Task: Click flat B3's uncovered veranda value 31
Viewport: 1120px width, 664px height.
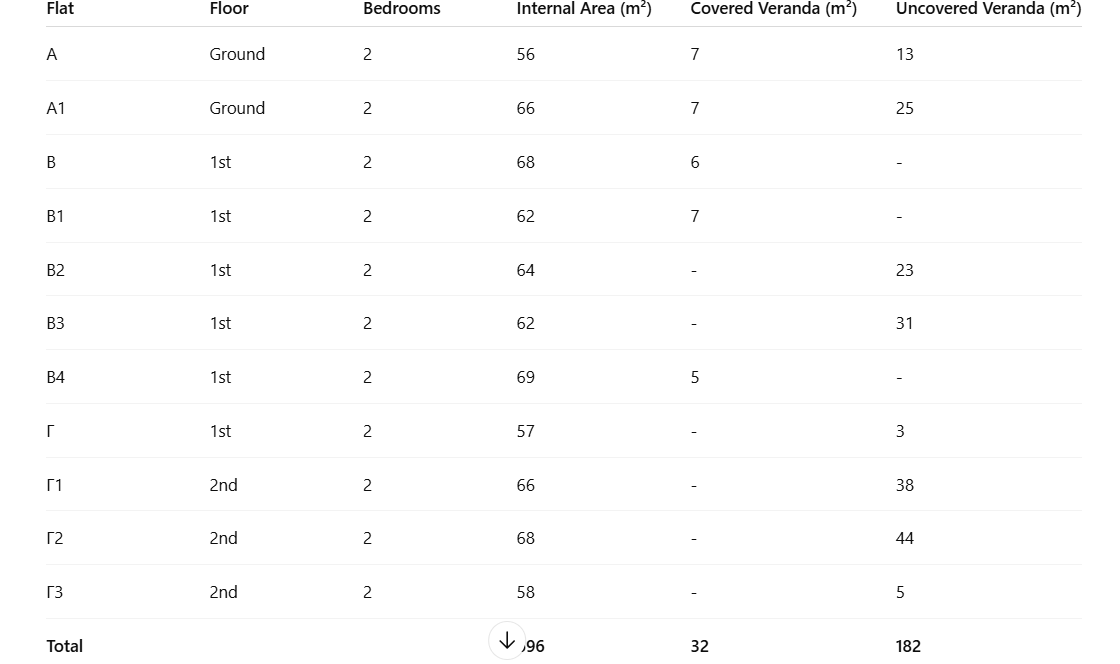Action: (x=904, y=323)
